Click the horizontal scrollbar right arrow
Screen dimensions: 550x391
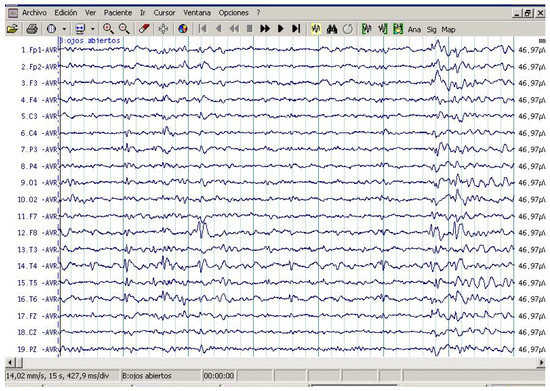point(541,363)
